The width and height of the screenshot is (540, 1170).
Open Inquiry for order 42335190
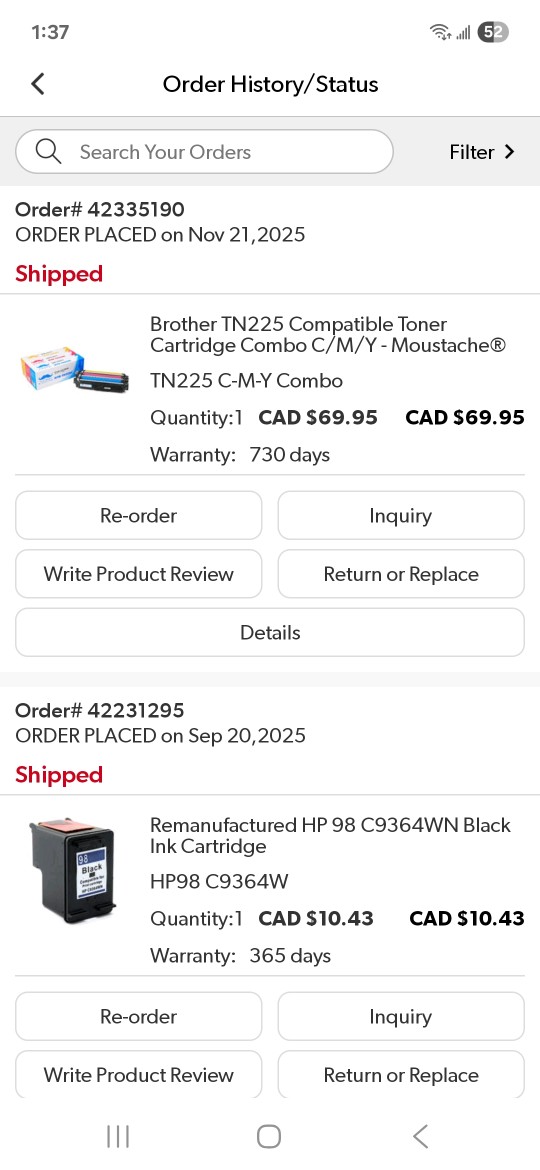401,515
